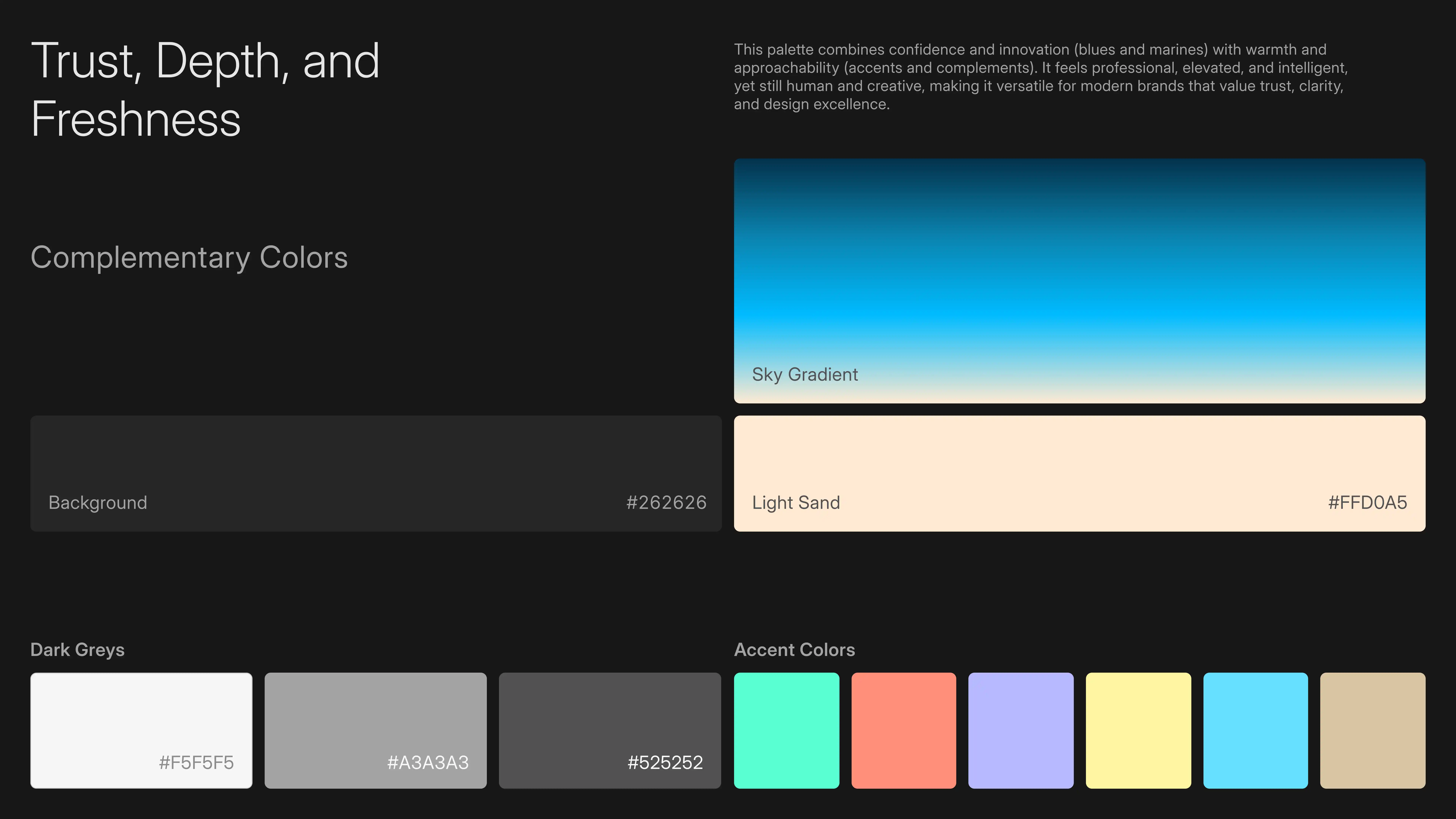1456x819 pixels.
Task: Click the Complementary Colors heading
Action: point(189,258)
